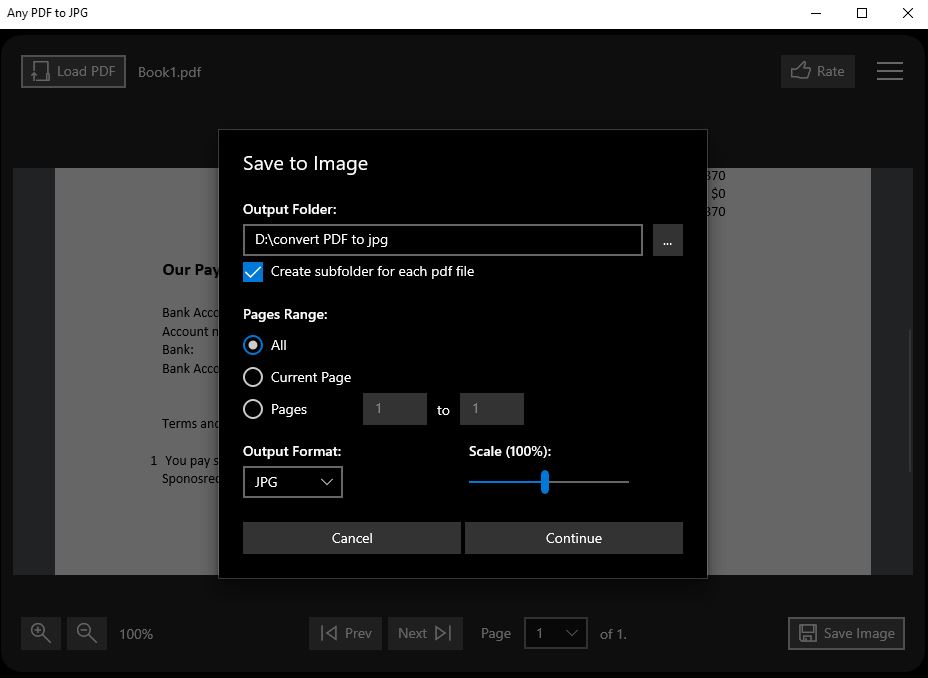
Task: Select the Current Page radio option
Action: [253, 377]
